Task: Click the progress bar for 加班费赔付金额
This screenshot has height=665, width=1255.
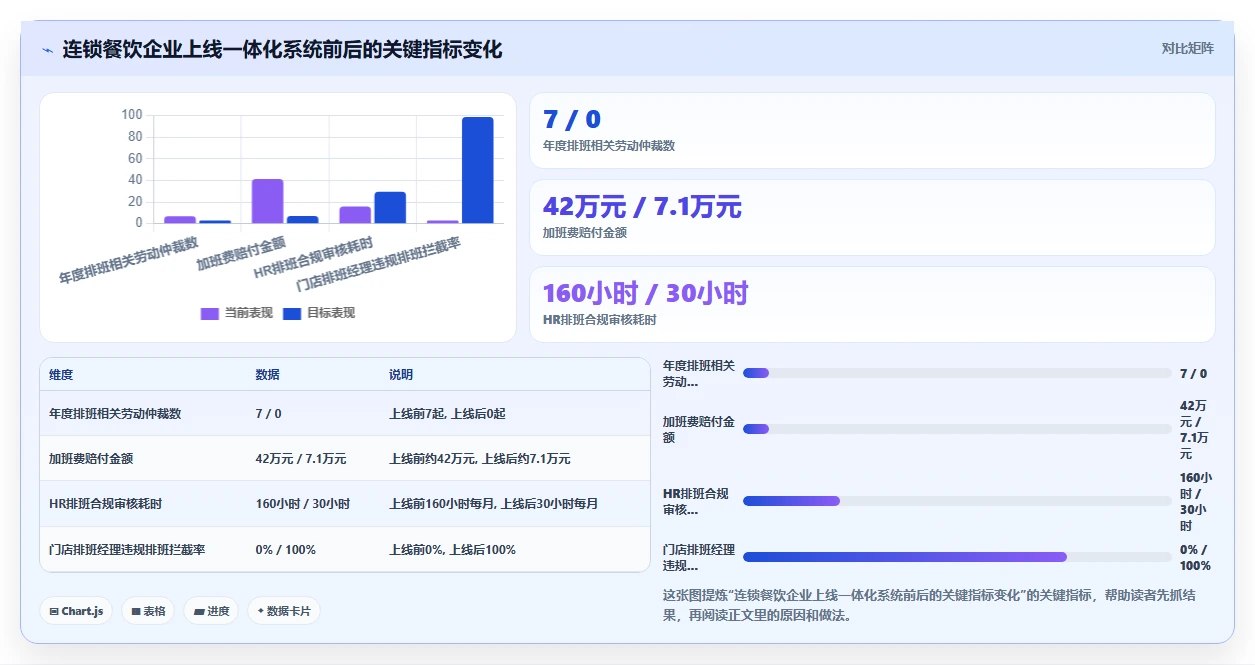Action: [x=957, y=429]
